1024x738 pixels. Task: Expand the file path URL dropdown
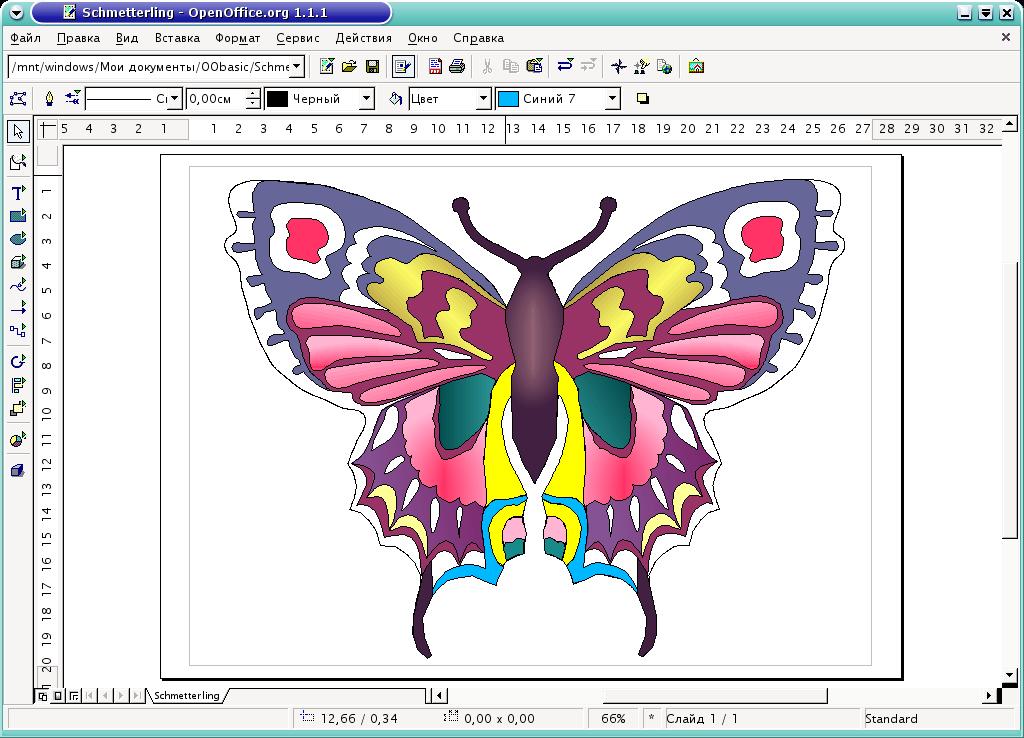297,67
